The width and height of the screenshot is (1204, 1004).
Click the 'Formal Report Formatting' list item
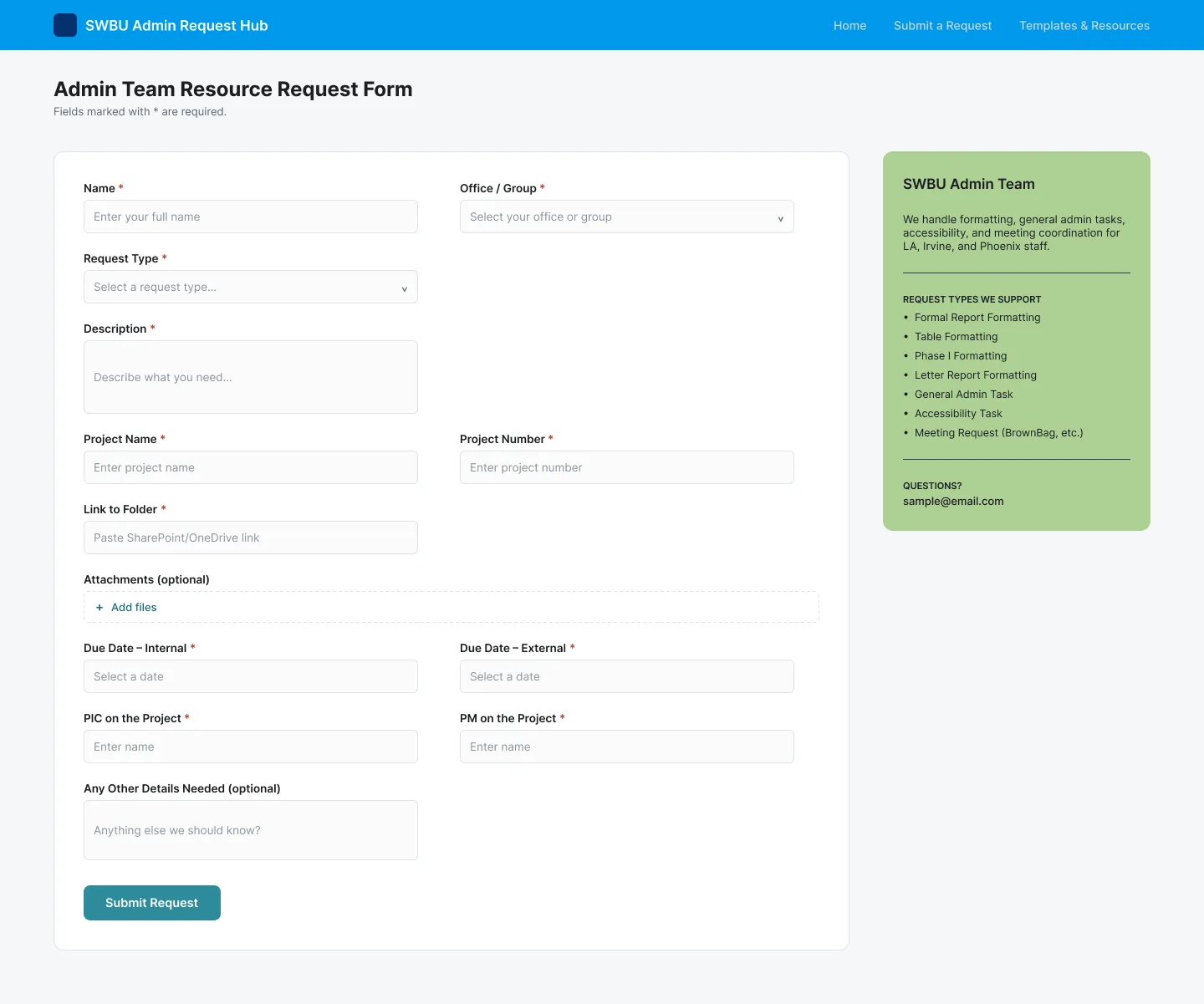977,318
